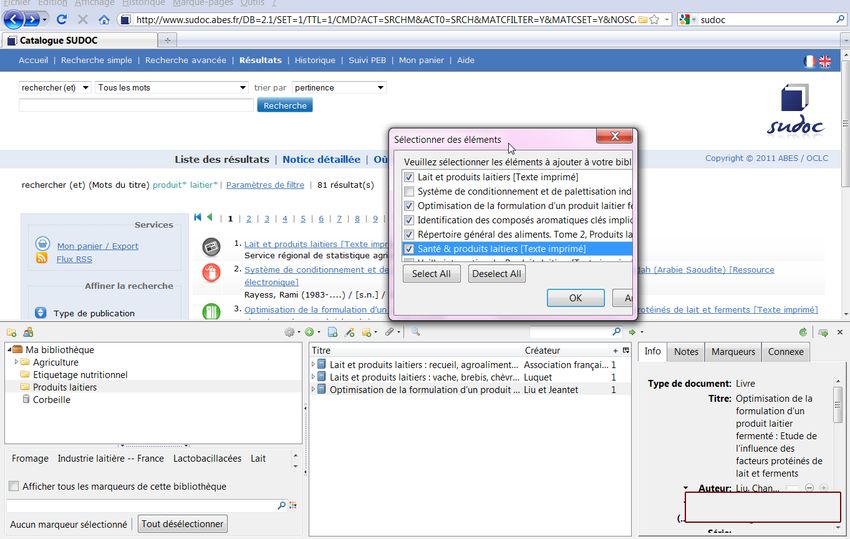The width and height of the screenshot is (850, 539).
Task: Click the green New Item plus icon
Action: [311, 332]
